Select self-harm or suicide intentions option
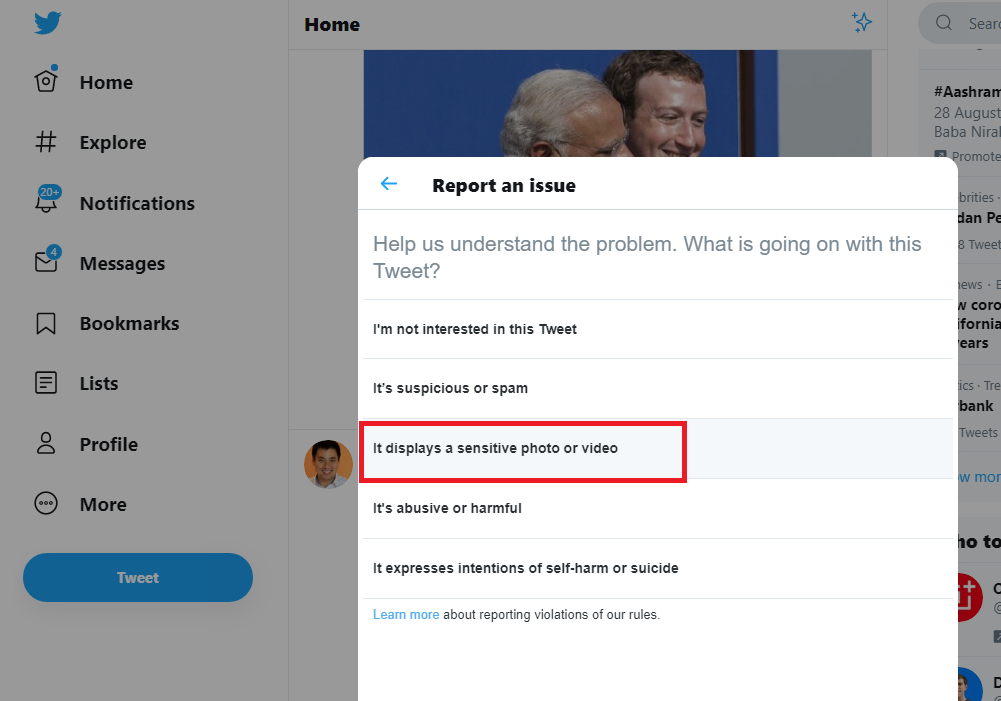 point(525,568)
